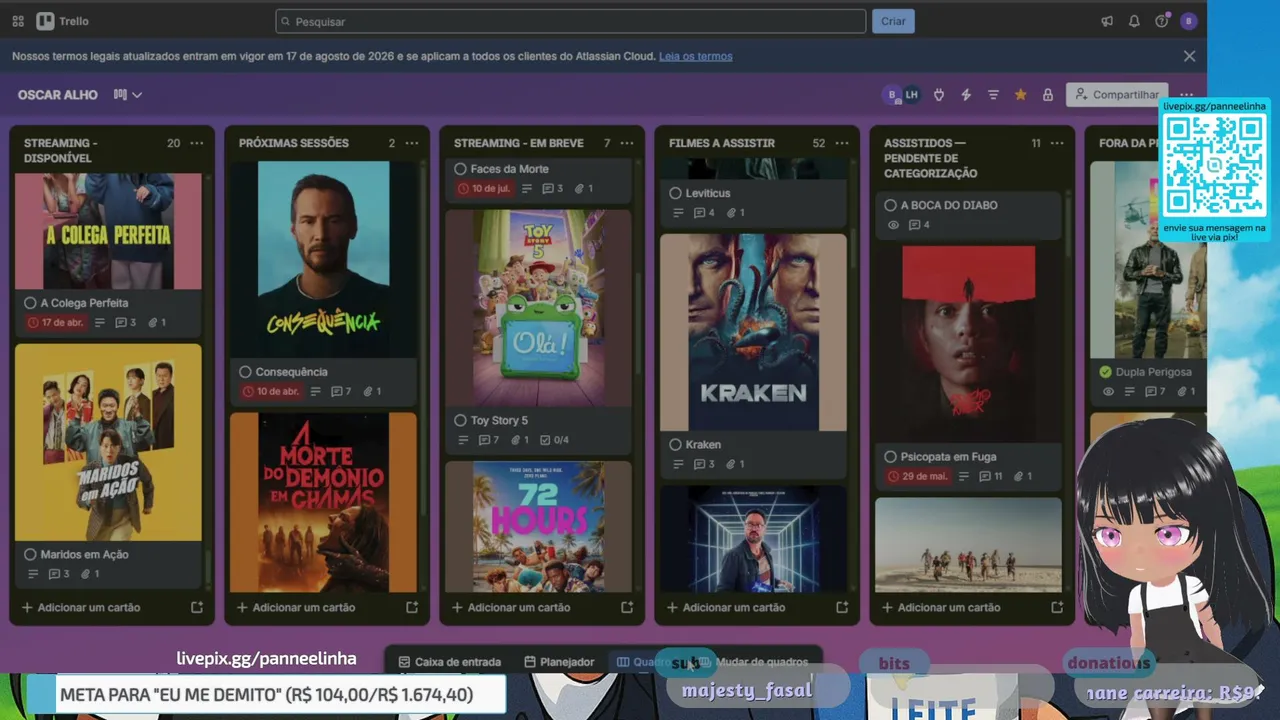The height and width of the screenshot is (720, 1280).
Task: Open the Kraken poster card
Action: click(753, 333)
